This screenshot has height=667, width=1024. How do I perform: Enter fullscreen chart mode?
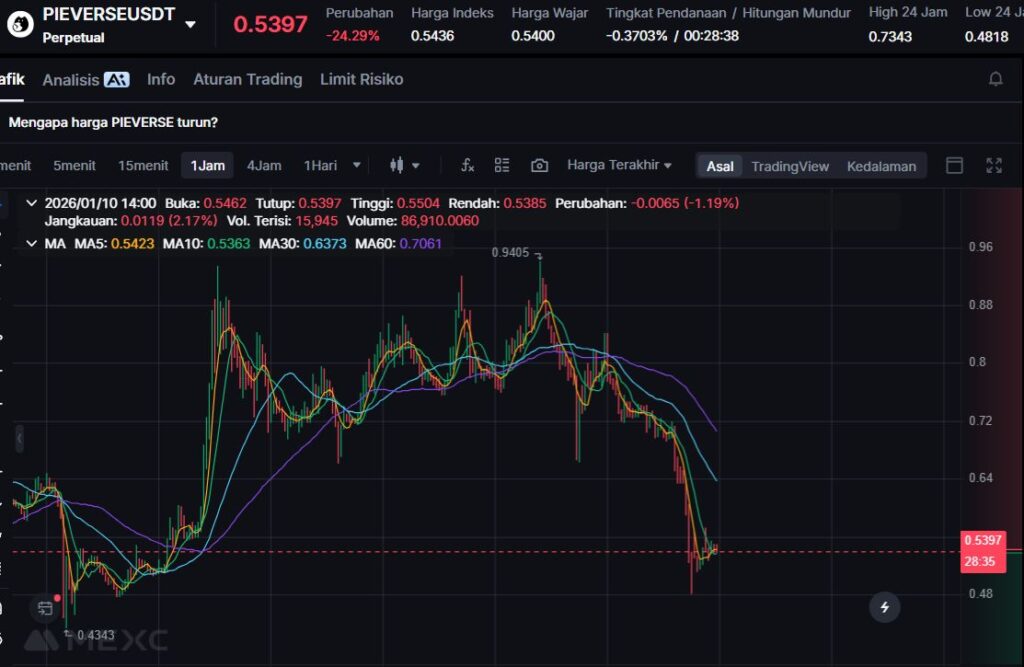[994, 166]
